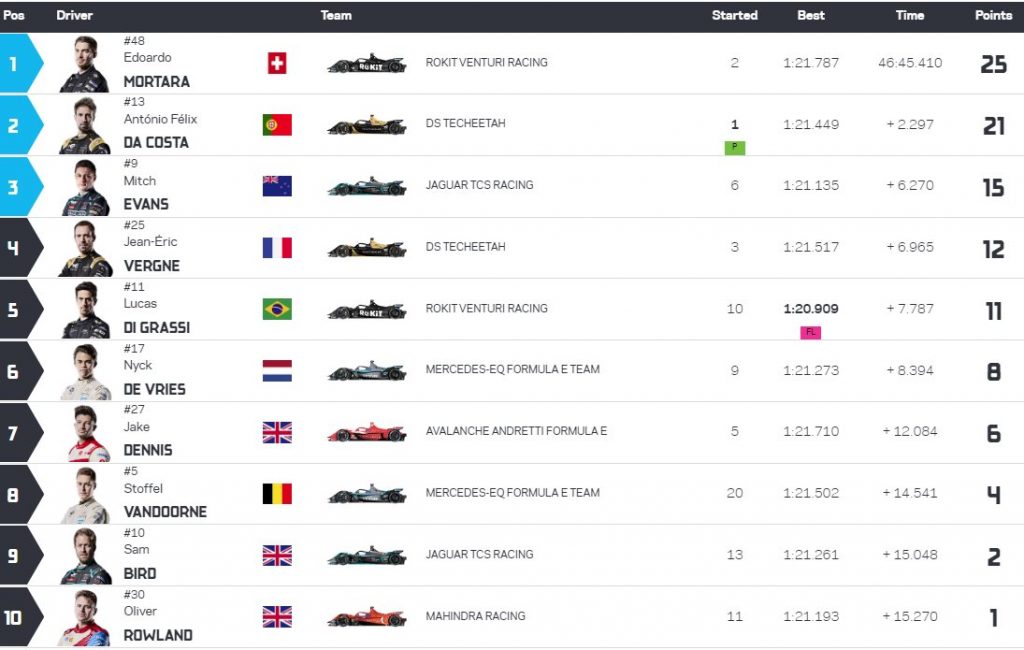This screenshot has width=1024, height=650.
Task: Open the EVANS driver name link
Action: pyautogui.click(x=146, y=204)
